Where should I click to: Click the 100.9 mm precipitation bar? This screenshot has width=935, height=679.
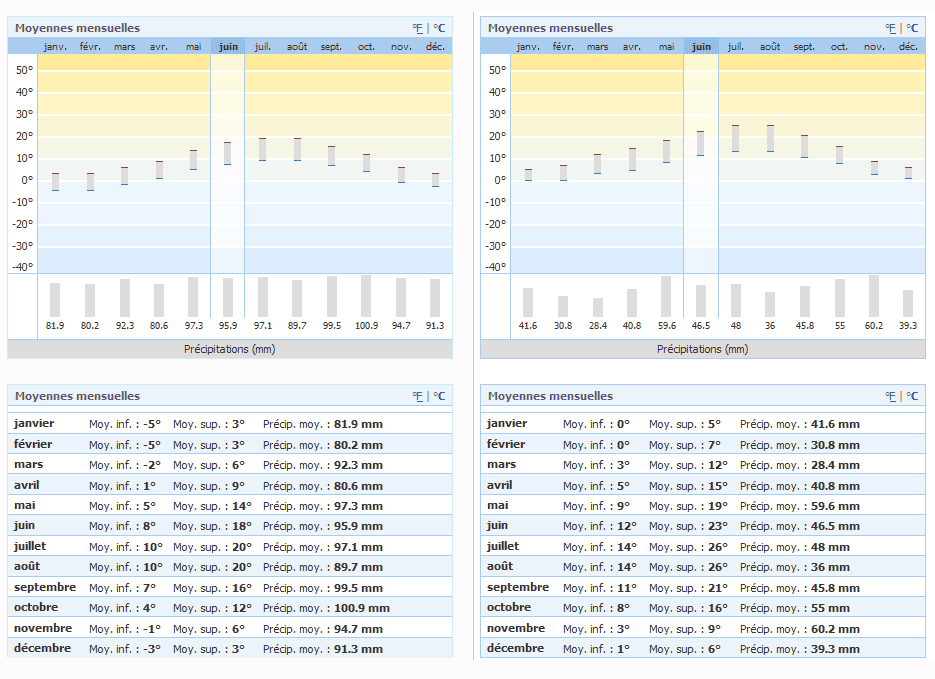(366, 296)
